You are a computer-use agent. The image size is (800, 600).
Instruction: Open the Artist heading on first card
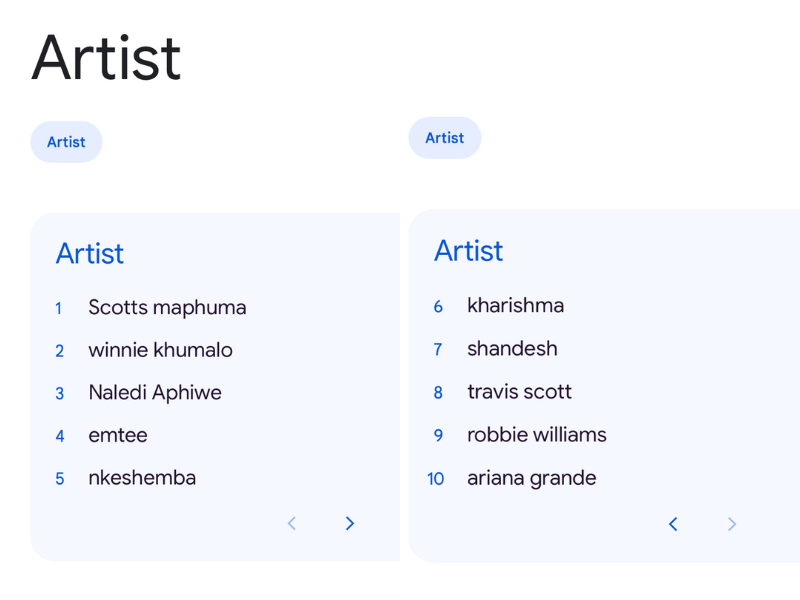(x=89, y=254)
